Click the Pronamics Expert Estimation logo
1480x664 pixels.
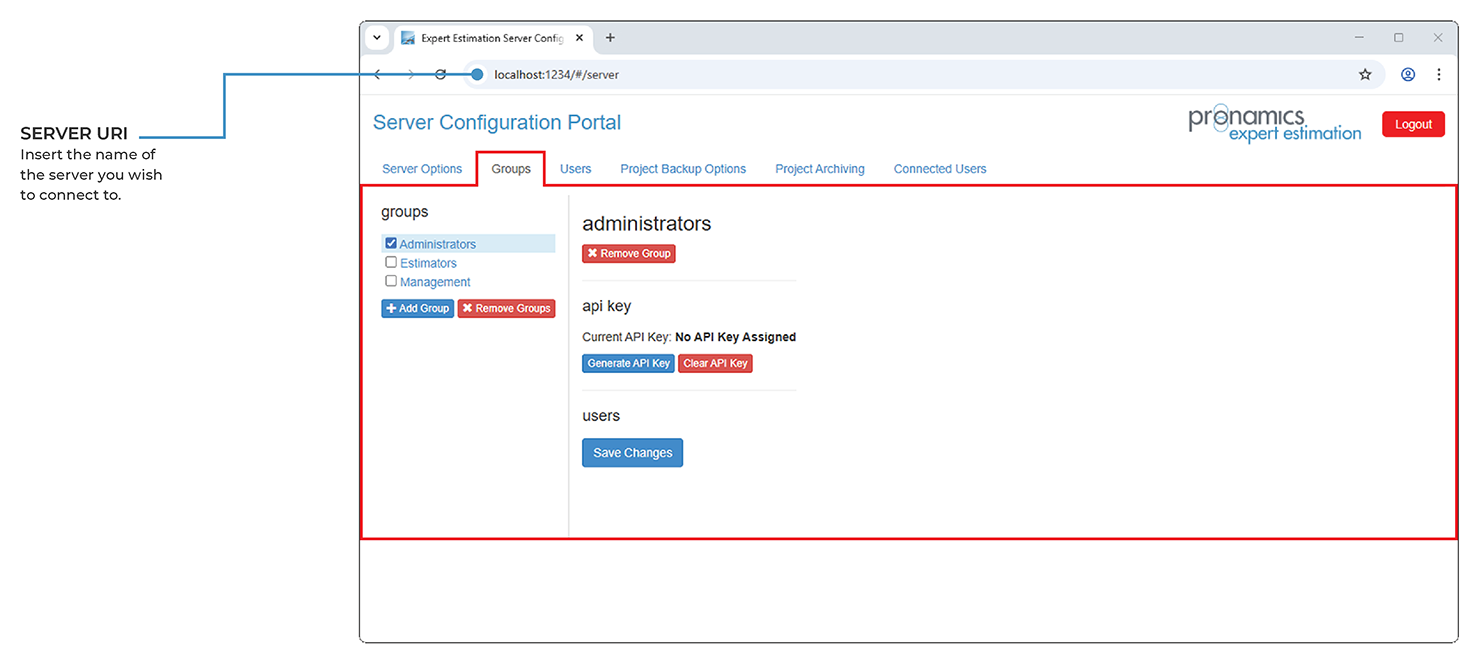coord(1274,125)
